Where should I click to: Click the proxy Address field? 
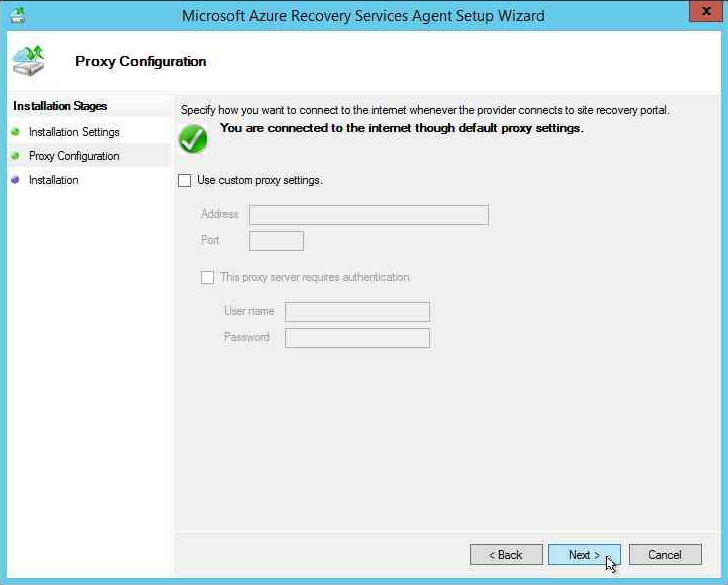click(x=369, y=214)
